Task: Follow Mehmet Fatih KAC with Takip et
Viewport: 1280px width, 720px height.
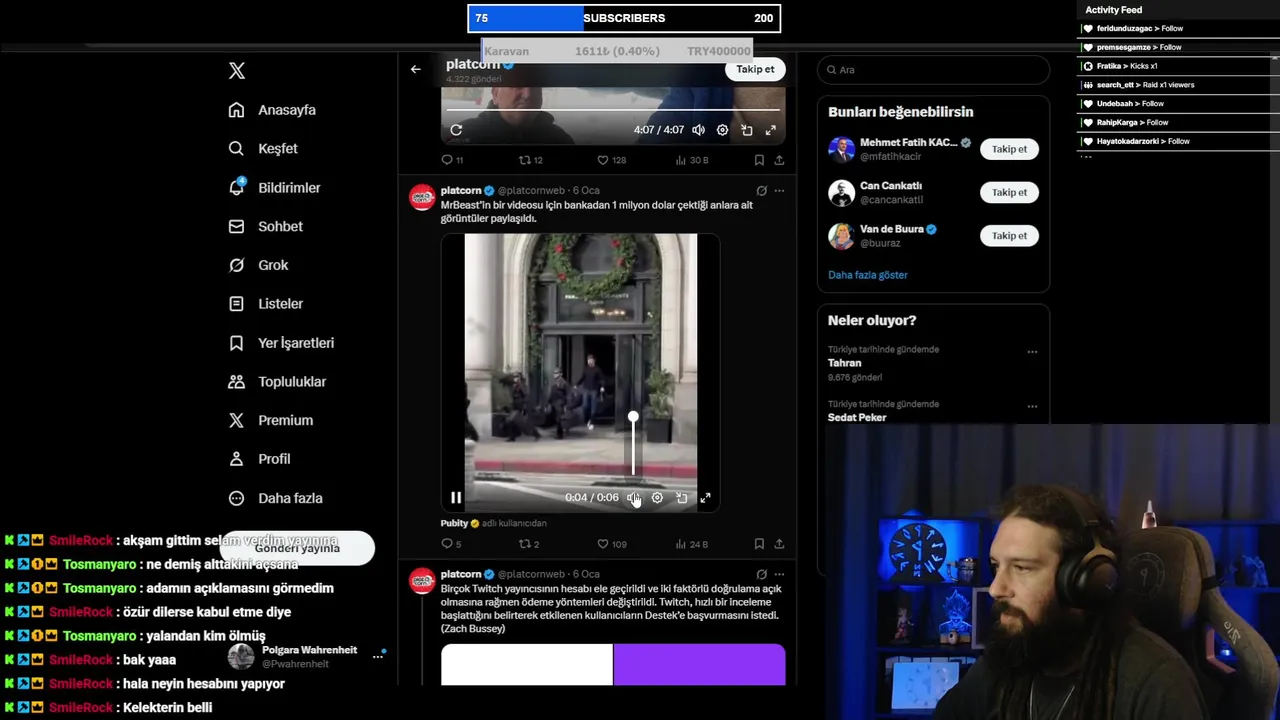Action: [1009, 149]
